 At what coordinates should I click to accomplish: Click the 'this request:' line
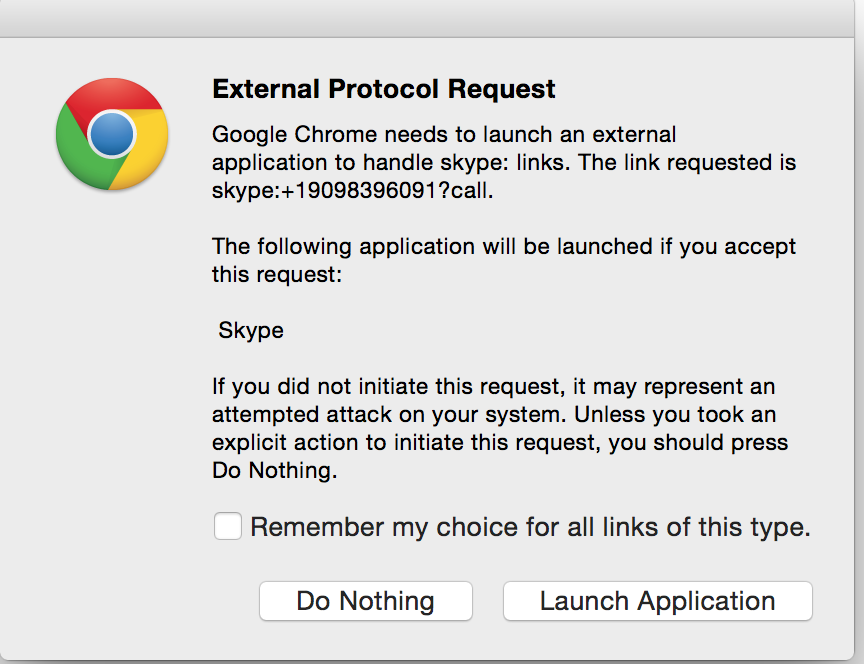277,274
